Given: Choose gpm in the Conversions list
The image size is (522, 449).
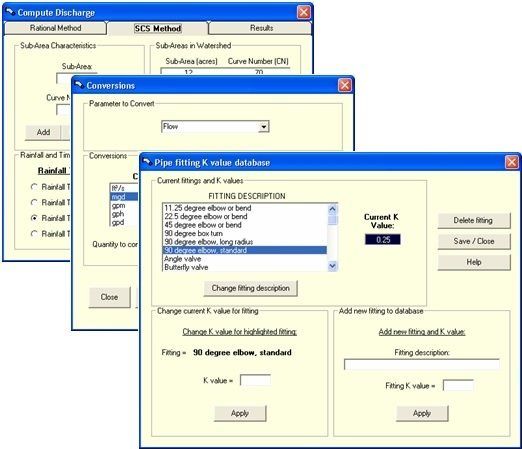Looking at the screenshot, I should 124,205.
